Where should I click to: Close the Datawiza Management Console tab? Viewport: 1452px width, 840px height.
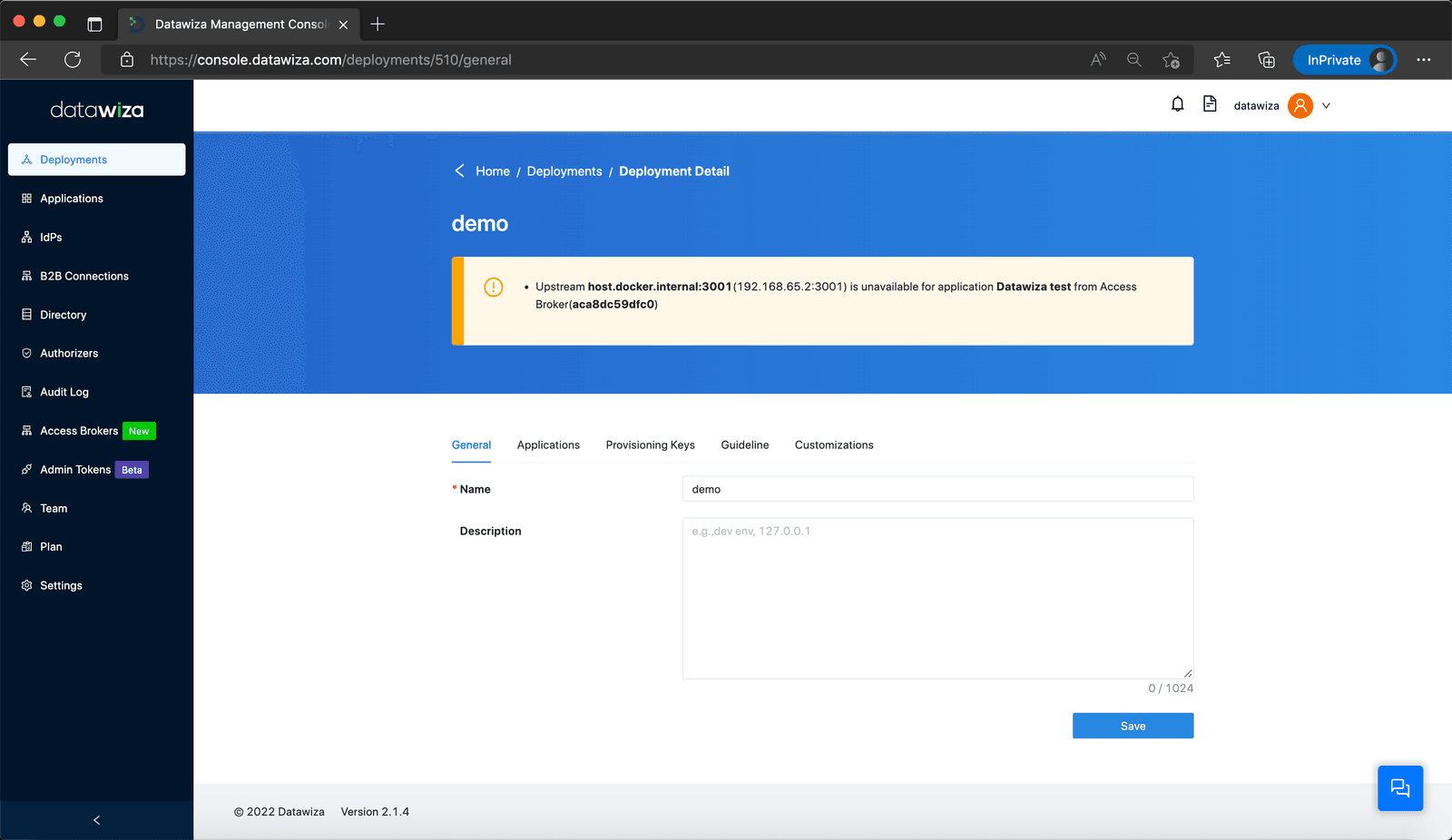click(x=343, y=24)
